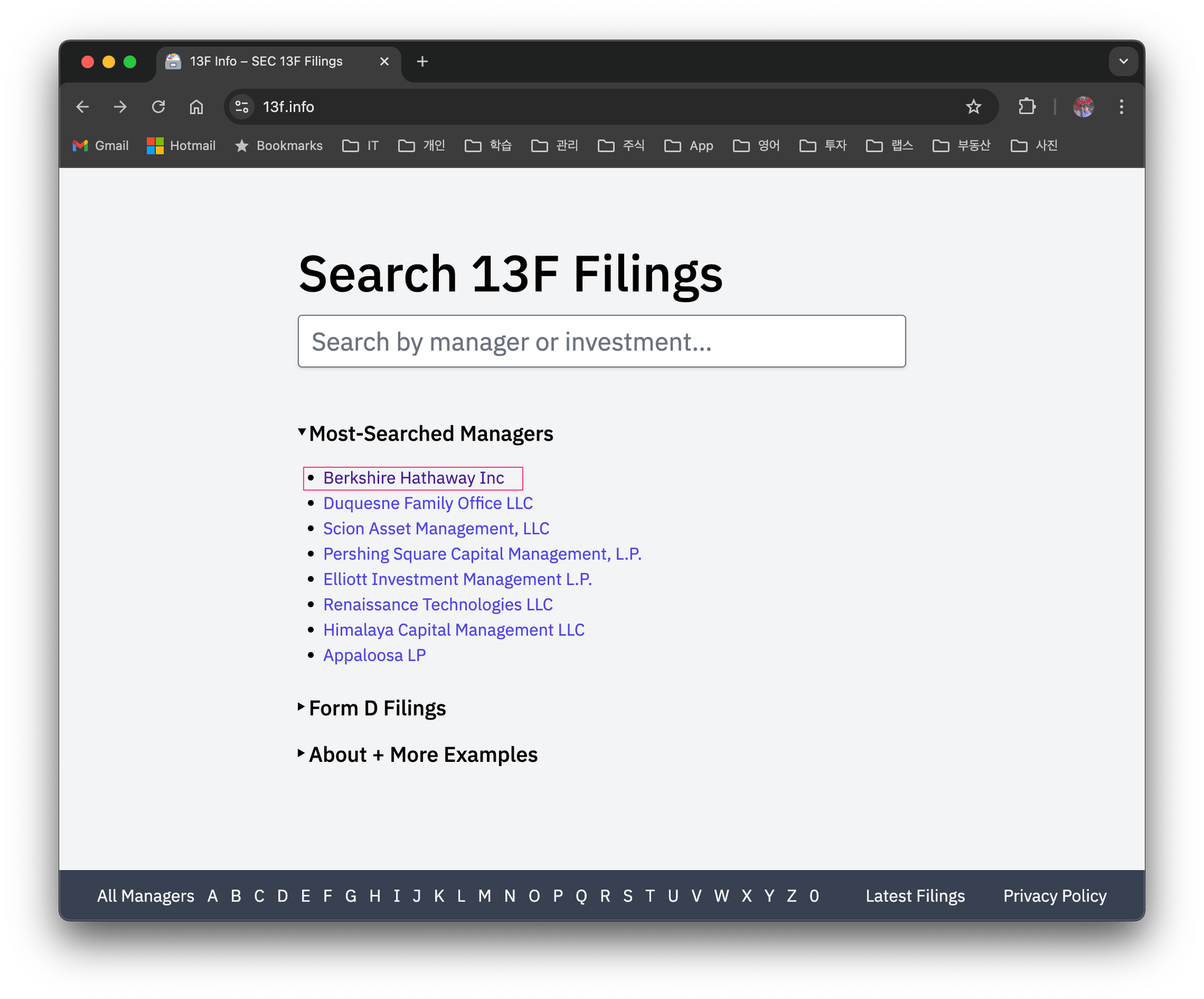Click the browser forward arrow
The height and width of the screenshot is (999, 1204).
120,107
